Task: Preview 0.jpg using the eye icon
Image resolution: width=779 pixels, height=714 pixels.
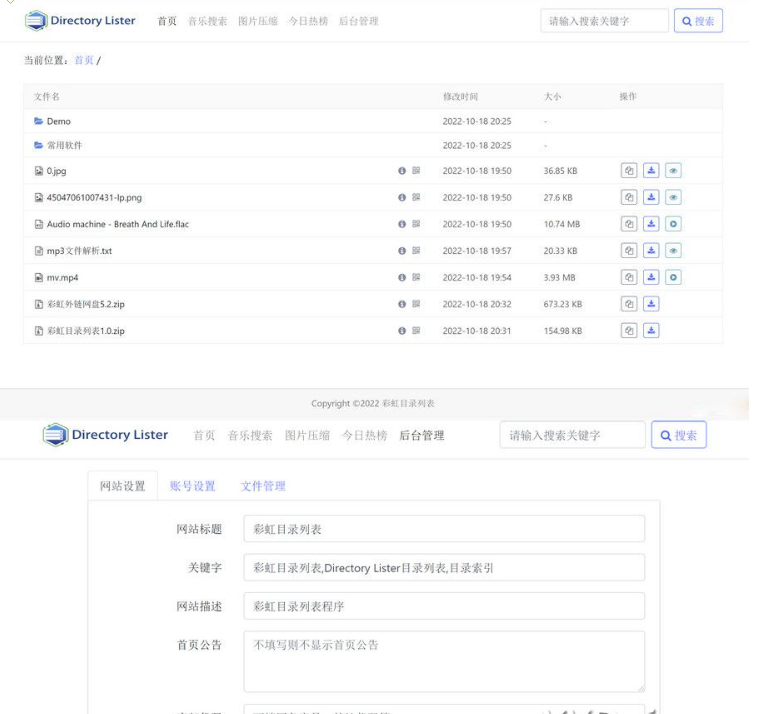Action: click(x=673, y=171)
